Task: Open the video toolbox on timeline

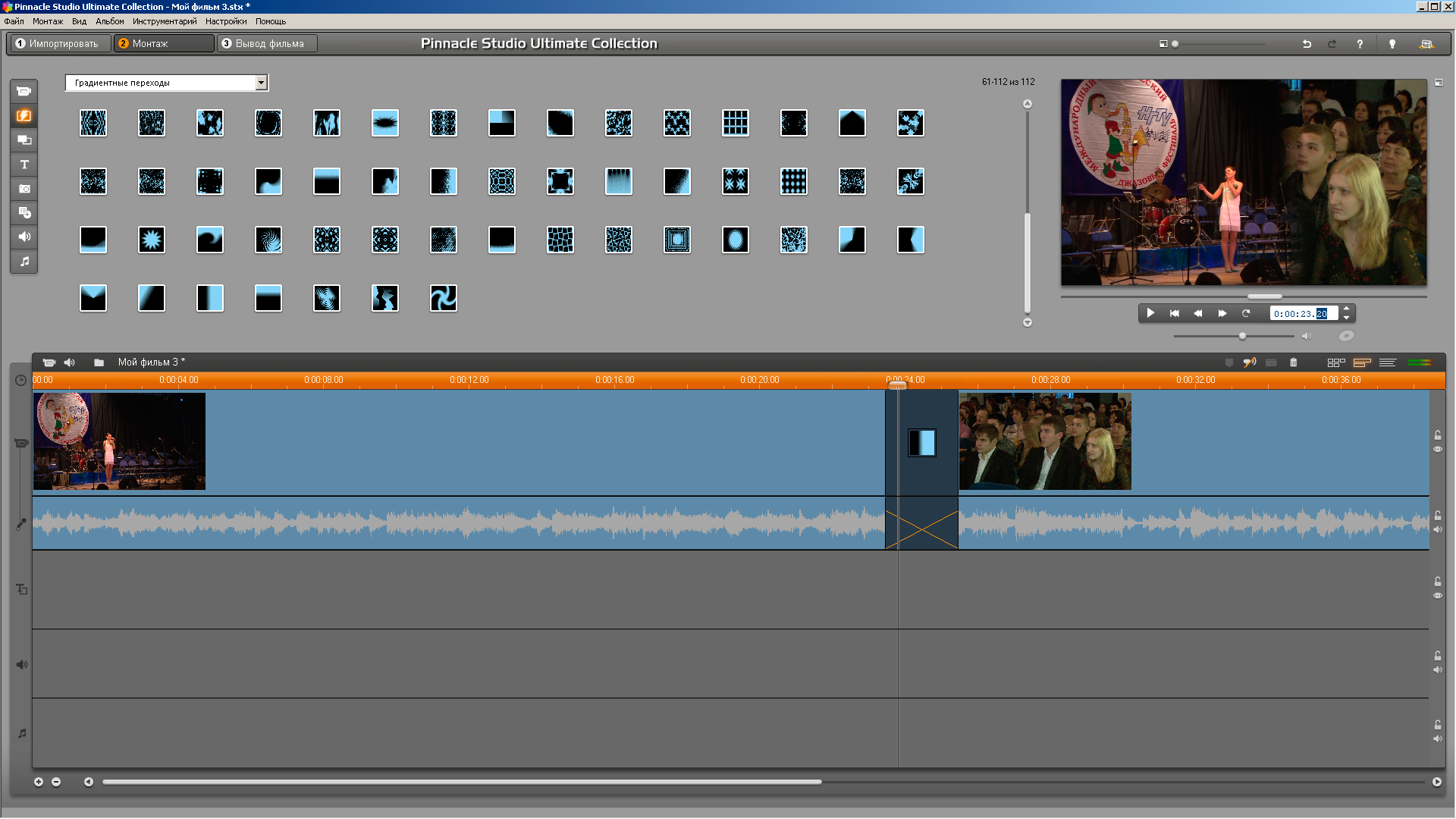Action: point(49,362)
